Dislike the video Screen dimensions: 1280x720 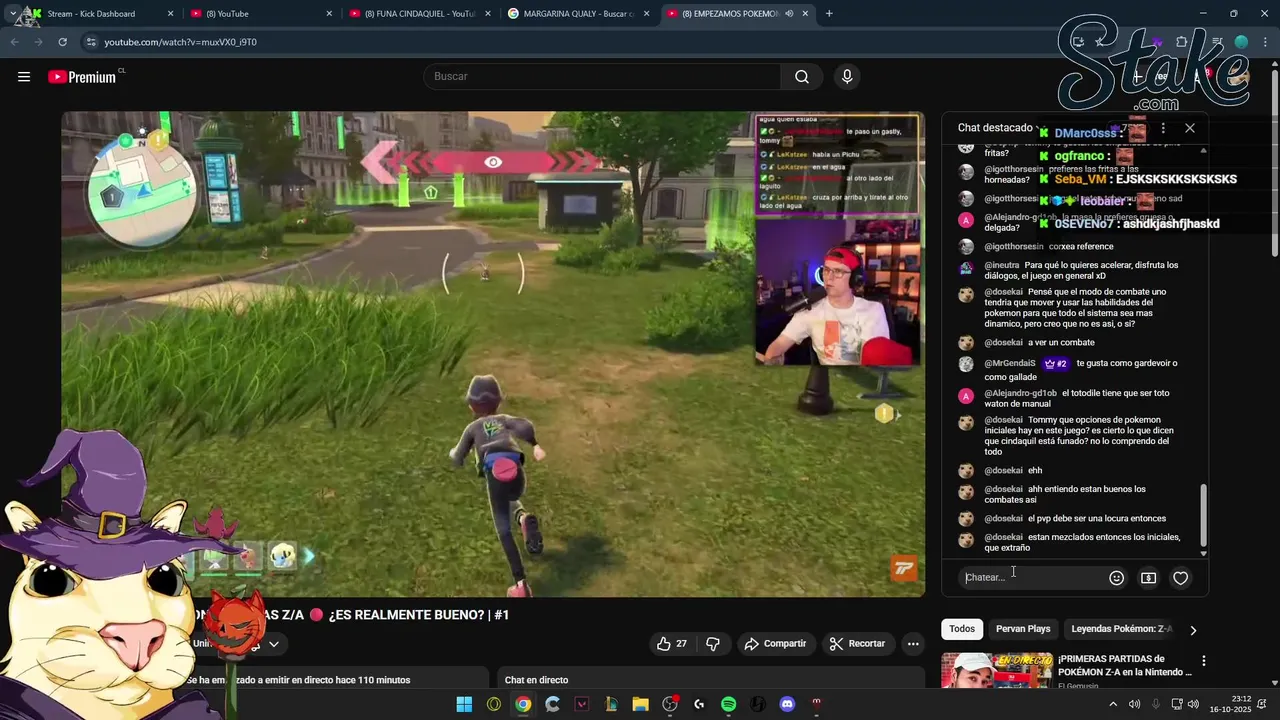(713, 644)
